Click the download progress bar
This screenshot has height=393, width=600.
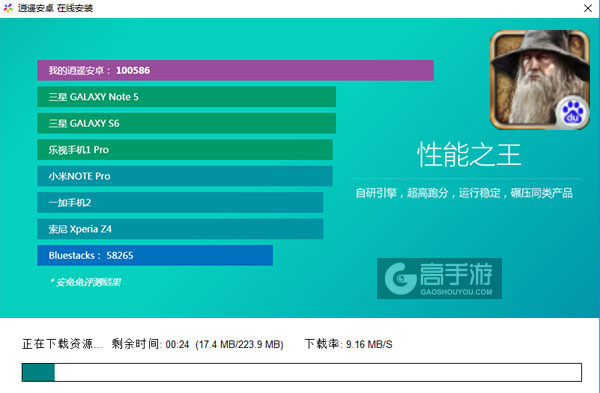pyautogui.click(x=302, y=372)
